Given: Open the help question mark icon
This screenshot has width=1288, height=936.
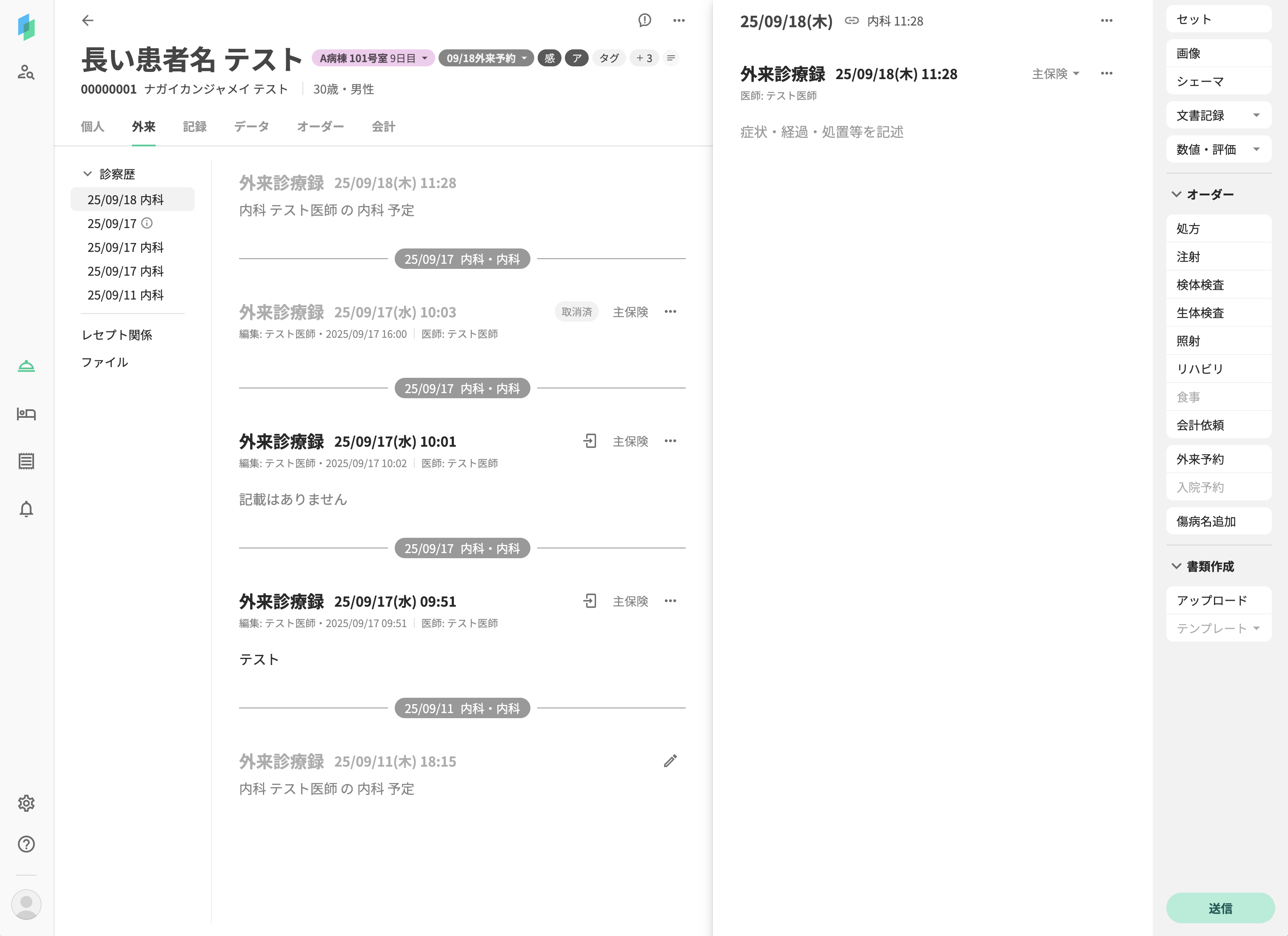Looking at the screenshot, I should pyautogui.click(x=26, y=844).
